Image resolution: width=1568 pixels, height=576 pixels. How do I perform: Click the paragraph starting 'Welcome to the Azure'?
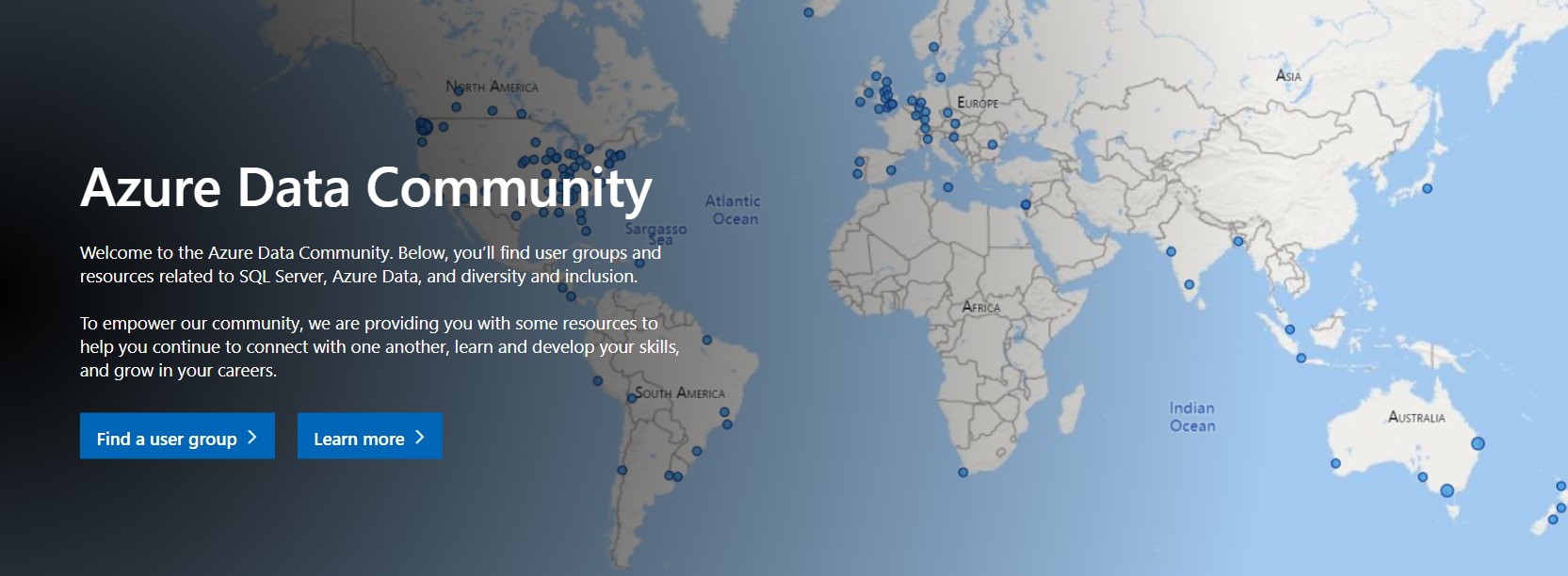coord(370,264)
